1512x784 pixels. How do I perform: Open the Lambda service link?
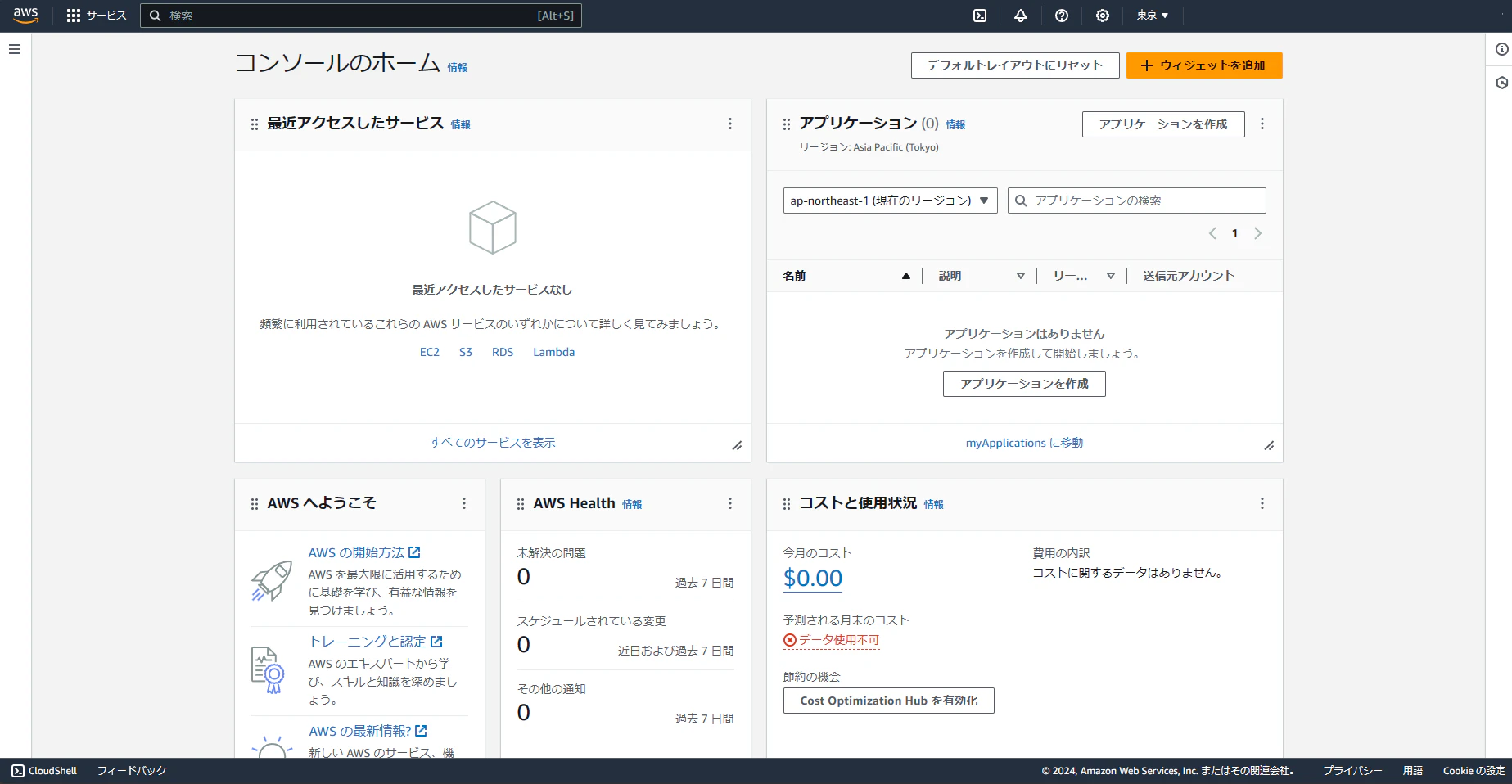[x=554, y=352]
